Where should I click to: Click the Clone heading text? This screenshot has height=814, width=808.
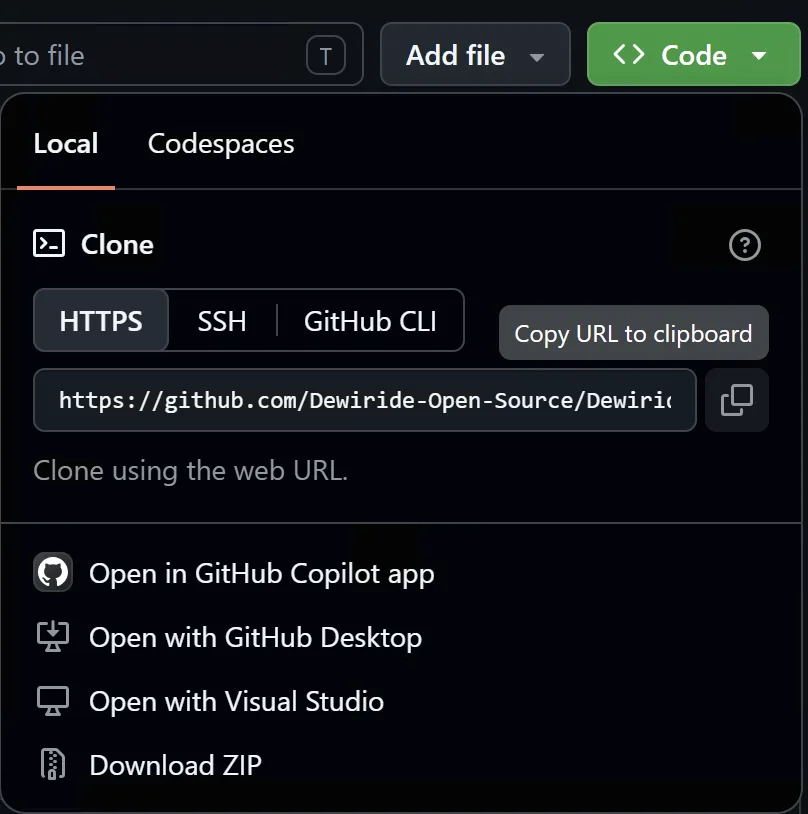tap(117, 244)
